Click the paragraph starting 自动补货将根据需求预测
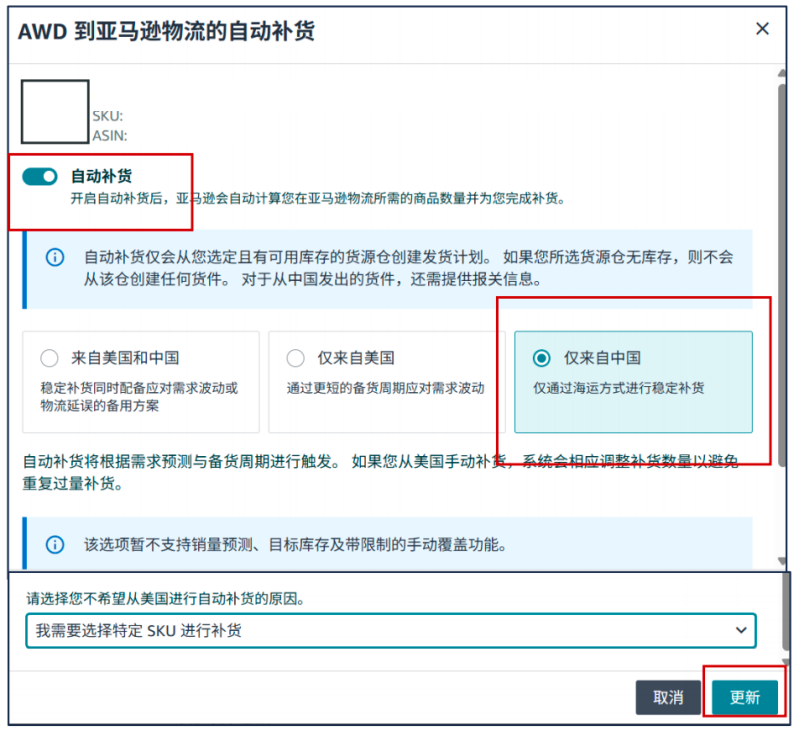 tap(380, 472)
